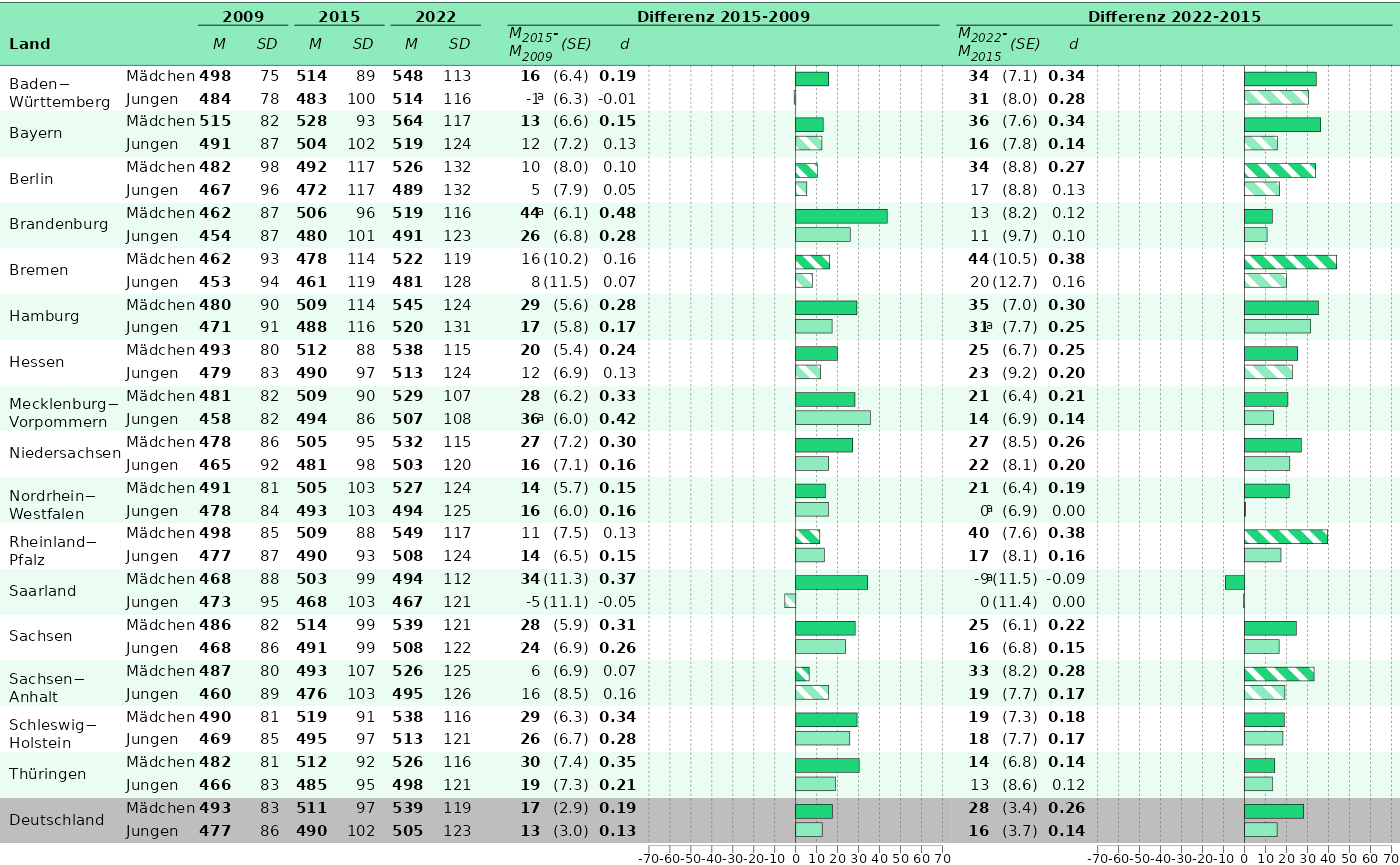Click Mecklenburg-Vorpommern Jungen effect size 0.42

point(617,419)
